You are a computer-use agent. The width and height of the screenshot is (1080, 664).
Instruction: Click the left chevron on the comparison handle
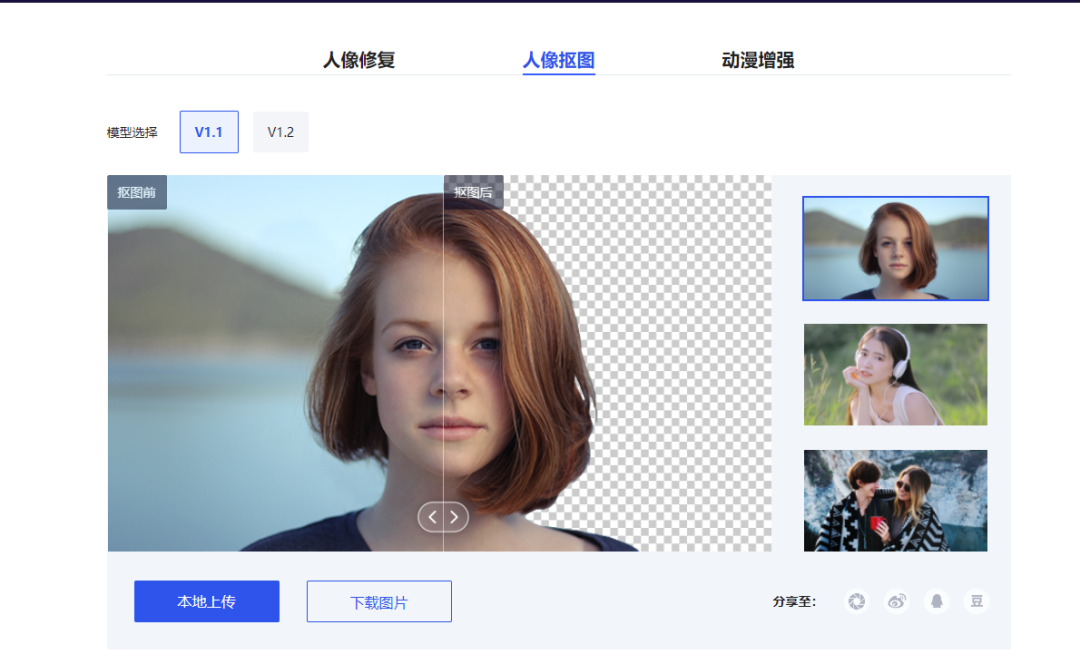[x=432, y=516]
